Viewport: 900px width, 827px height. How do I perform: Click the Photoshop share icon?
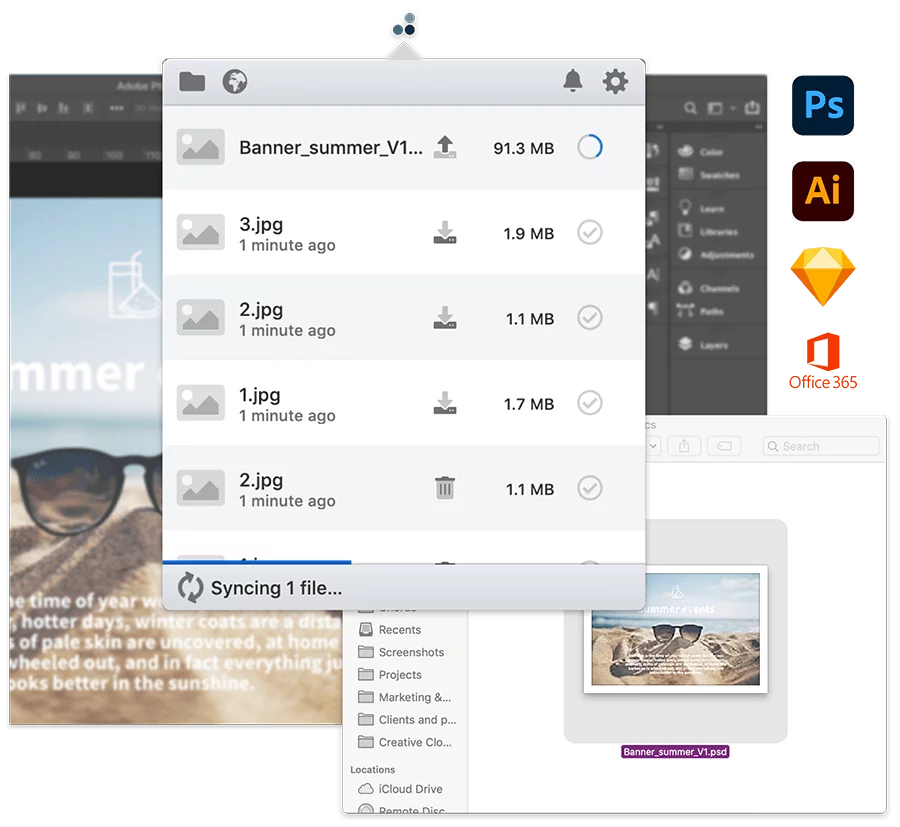tap(752, 107)
